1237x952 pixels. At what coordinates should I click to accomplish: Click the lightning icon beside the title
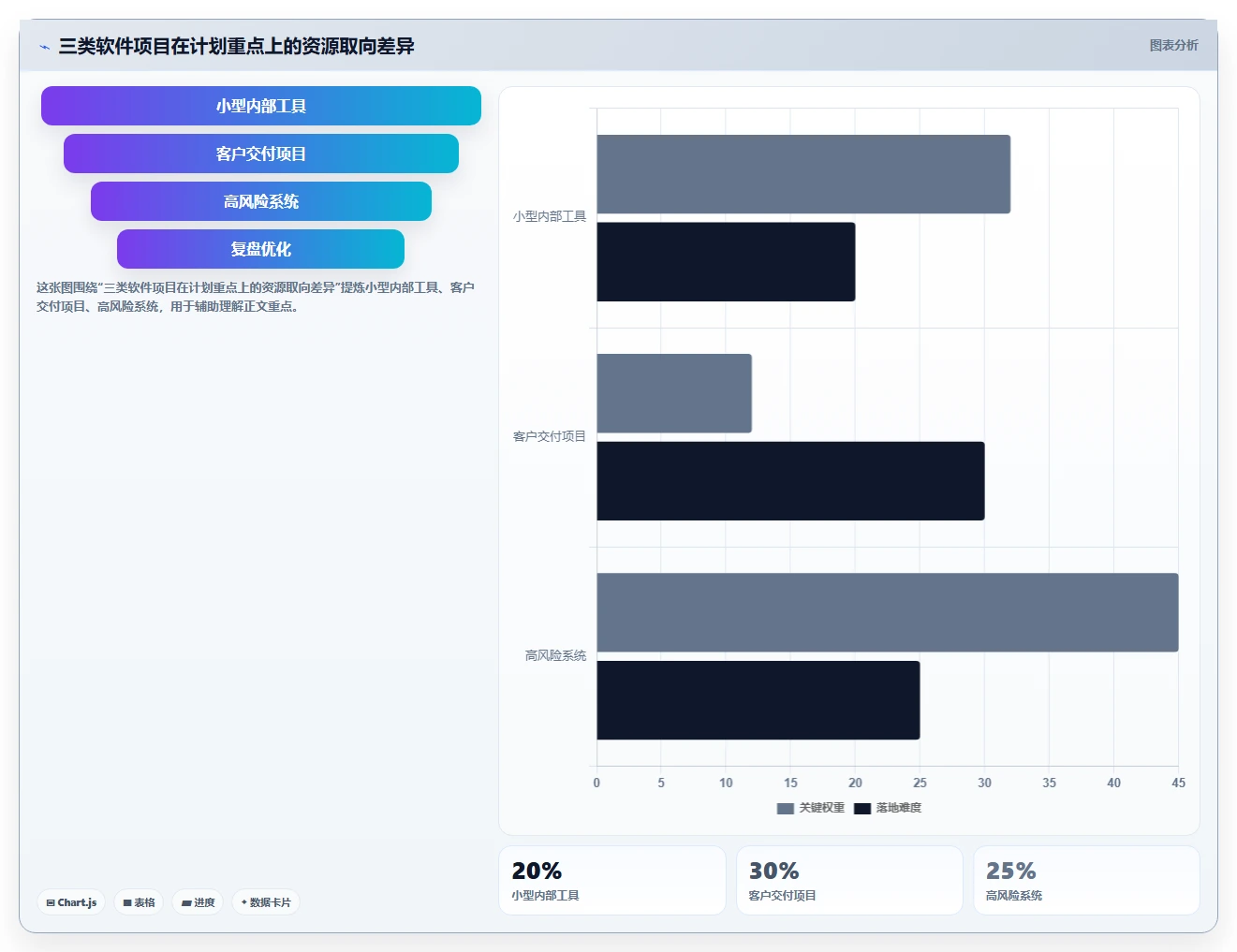click(44, 47)
